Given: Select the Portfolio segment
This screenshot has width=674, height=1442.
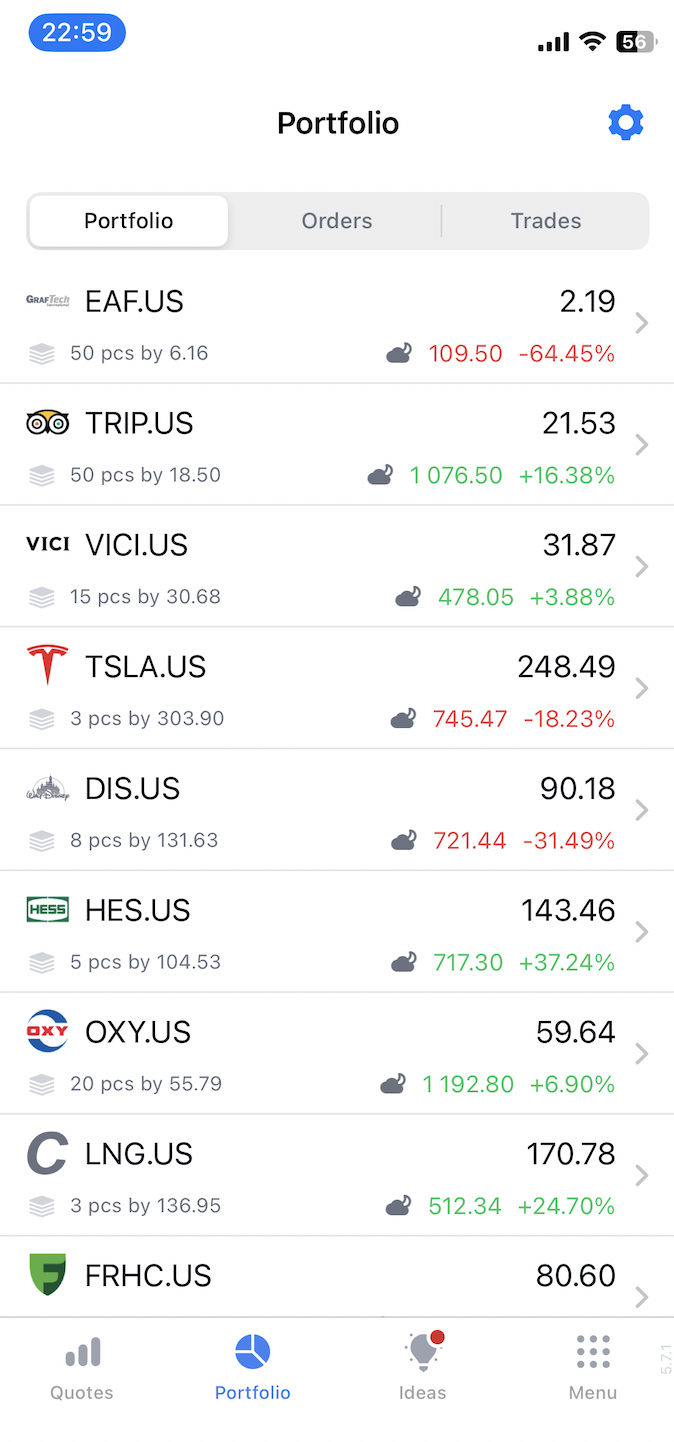Looking at the screenshot, I should (129, 221).
